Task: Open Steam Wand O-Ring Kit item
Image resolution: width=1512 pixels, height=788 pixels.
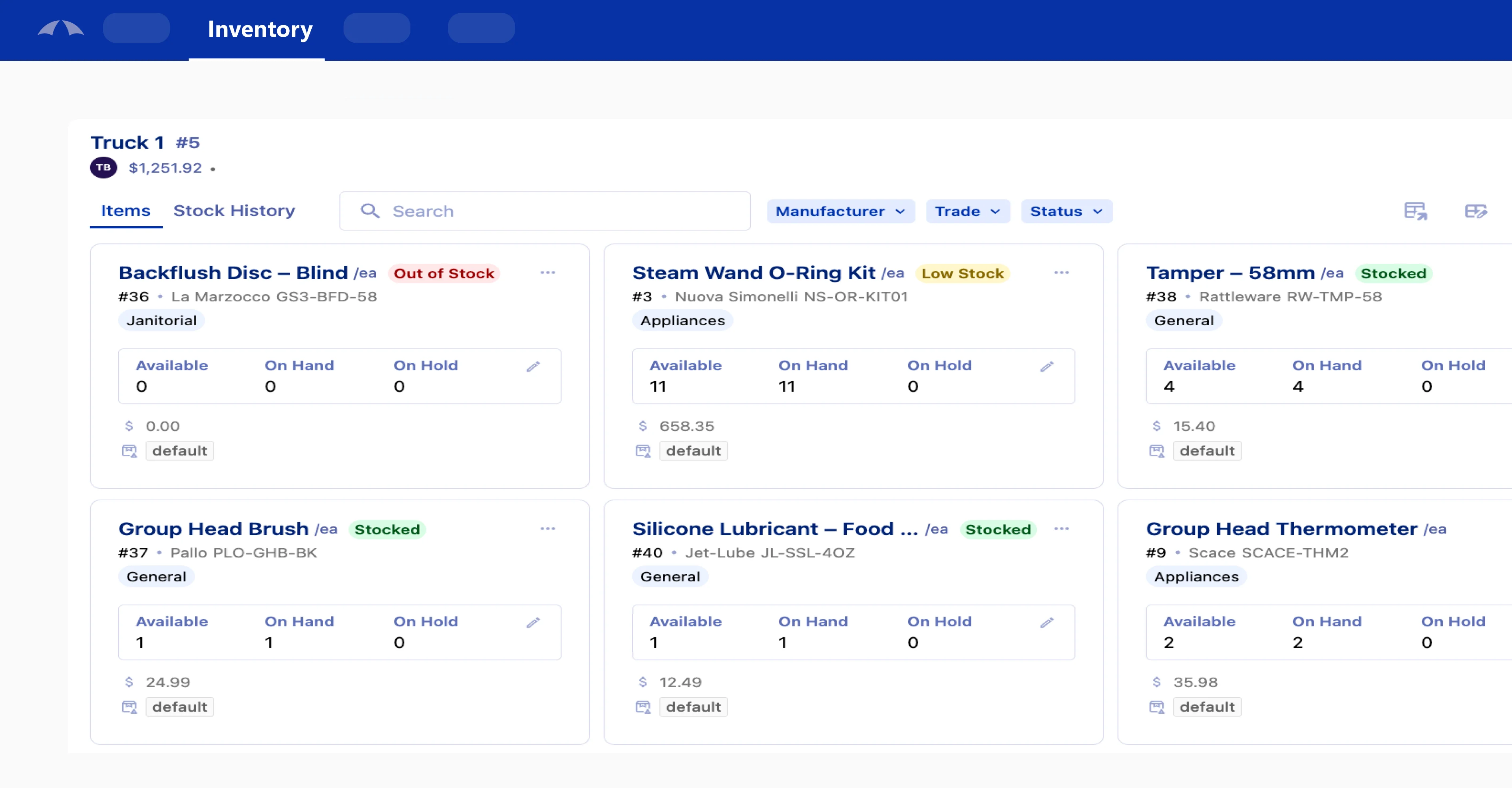Action: click(x=754, y=273)
